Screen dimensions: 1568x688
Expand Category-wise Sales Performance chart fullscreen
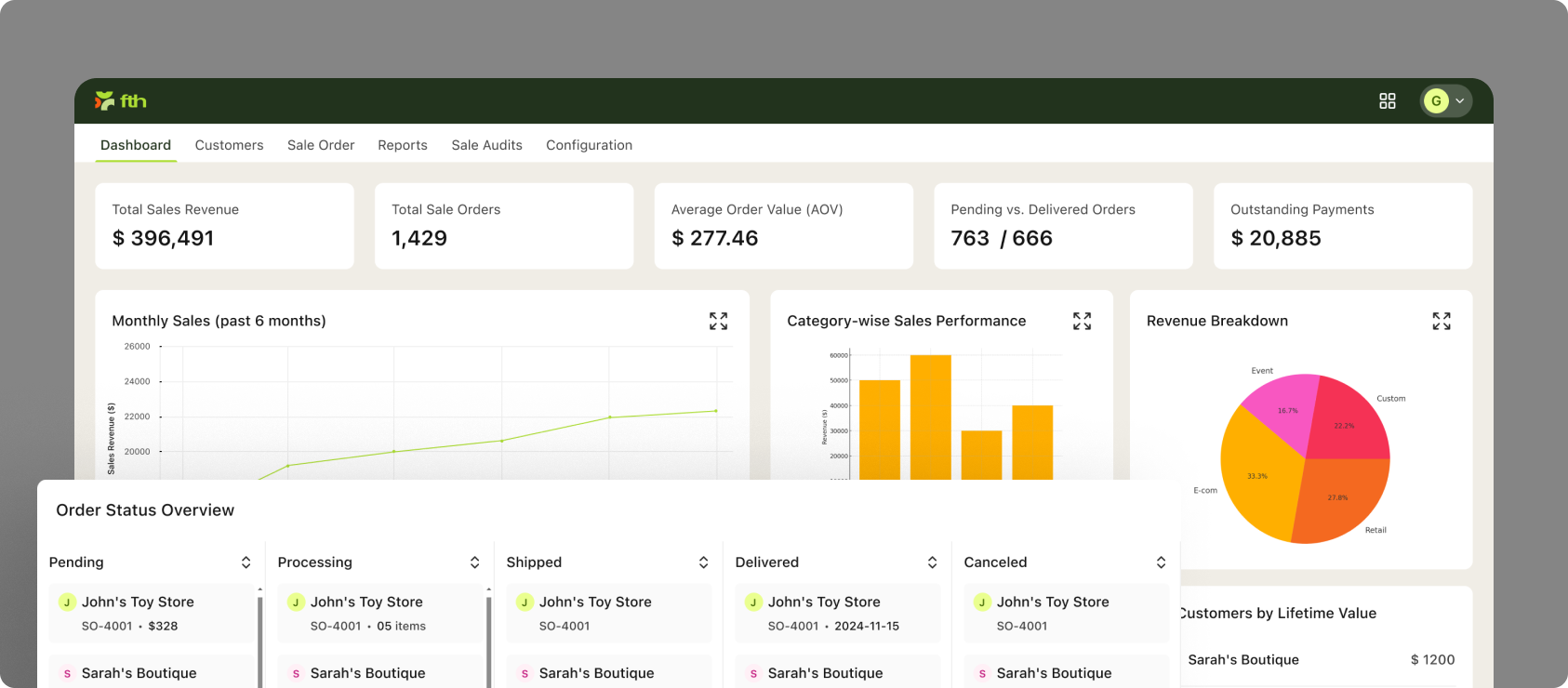point(1082,321)
